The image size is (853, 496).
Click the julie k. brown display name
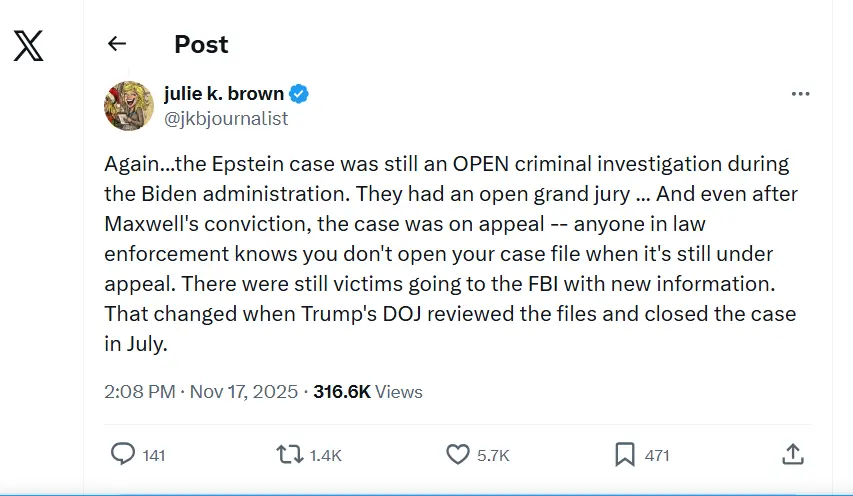click(223, 94)
